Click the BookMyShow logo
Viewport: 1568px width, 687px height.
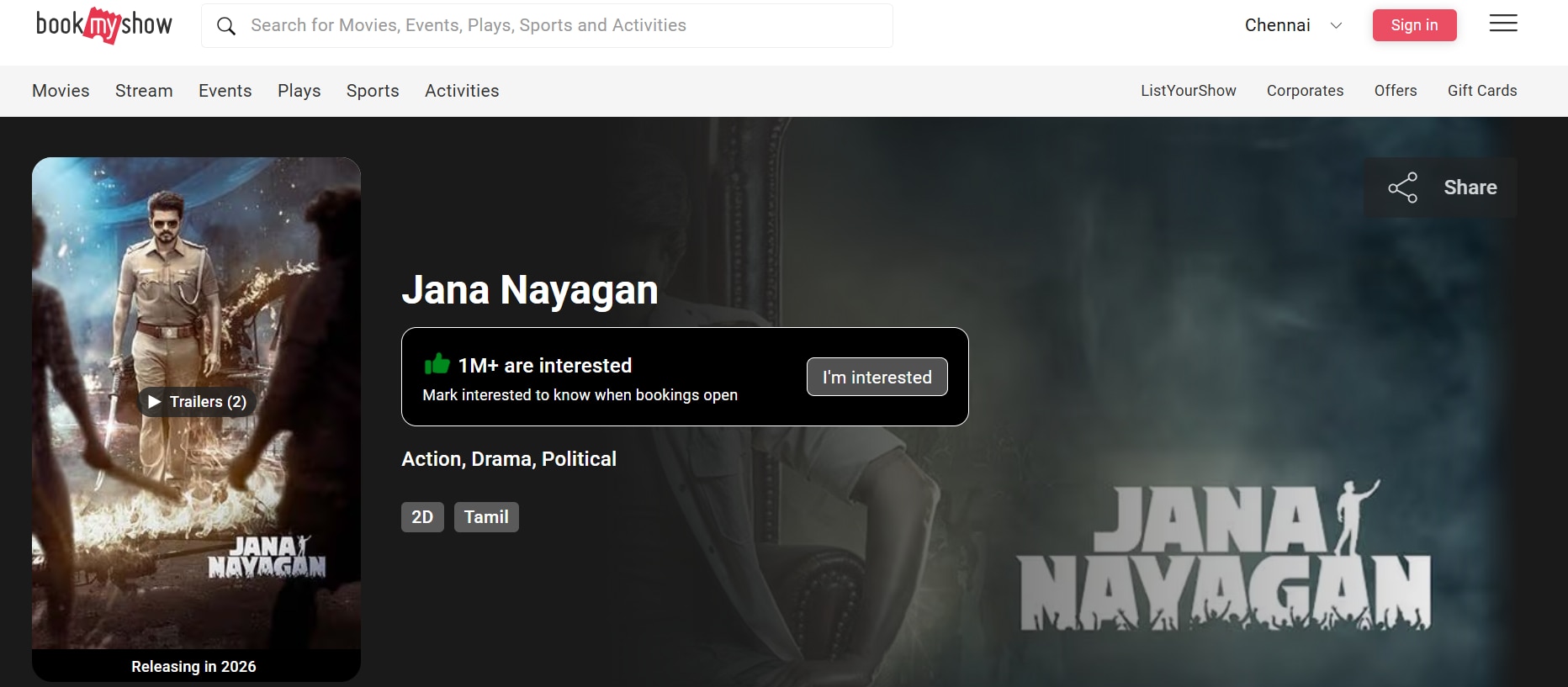pos(103,25)
